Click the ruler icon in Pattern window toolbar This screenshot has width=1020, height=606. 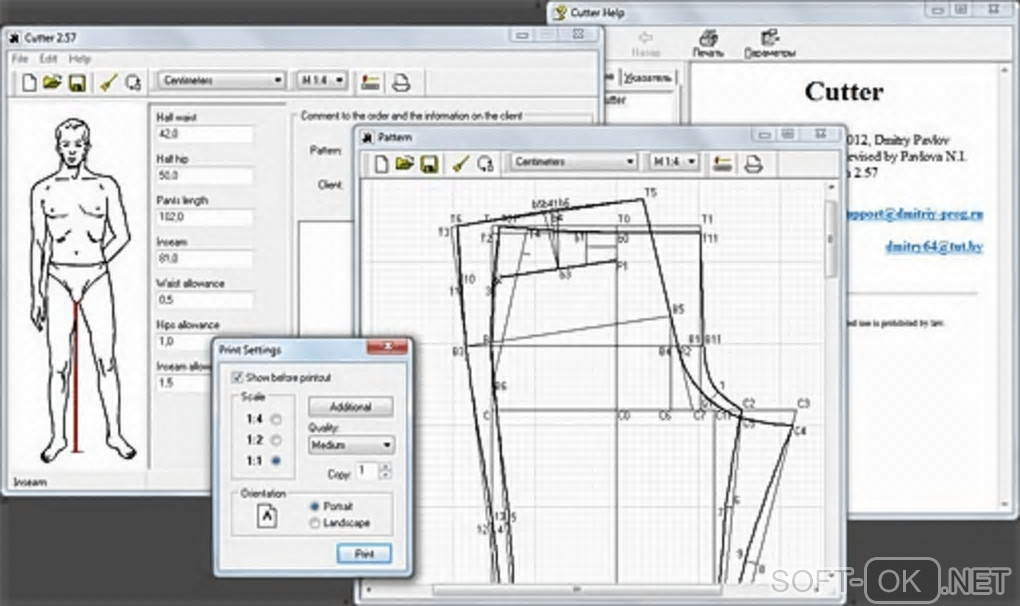721,164
